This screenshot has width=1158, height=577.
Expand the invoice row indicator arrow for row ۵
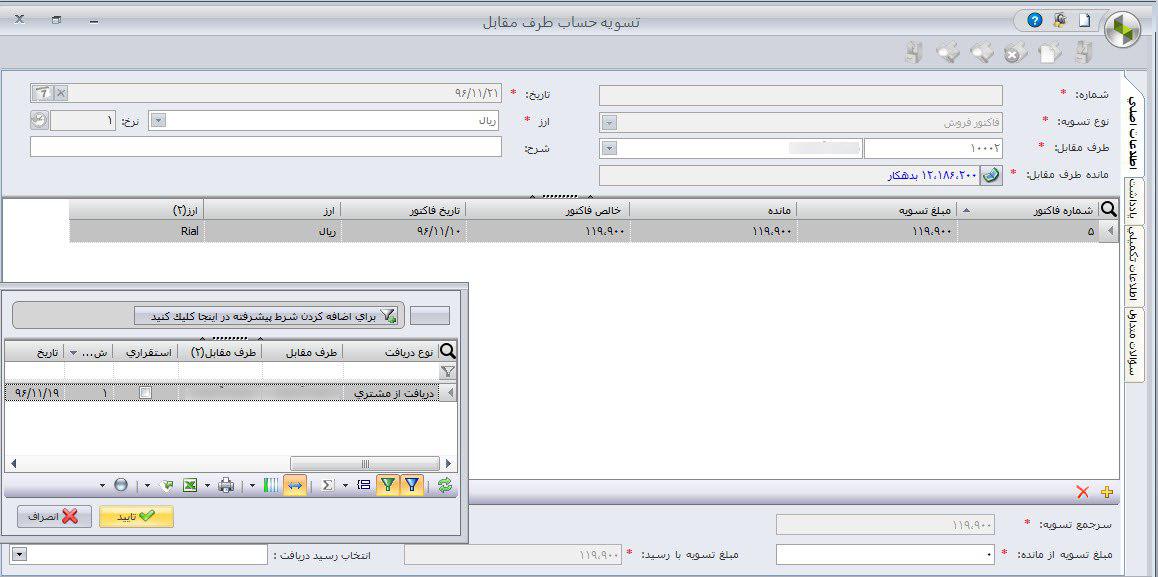1109,231
